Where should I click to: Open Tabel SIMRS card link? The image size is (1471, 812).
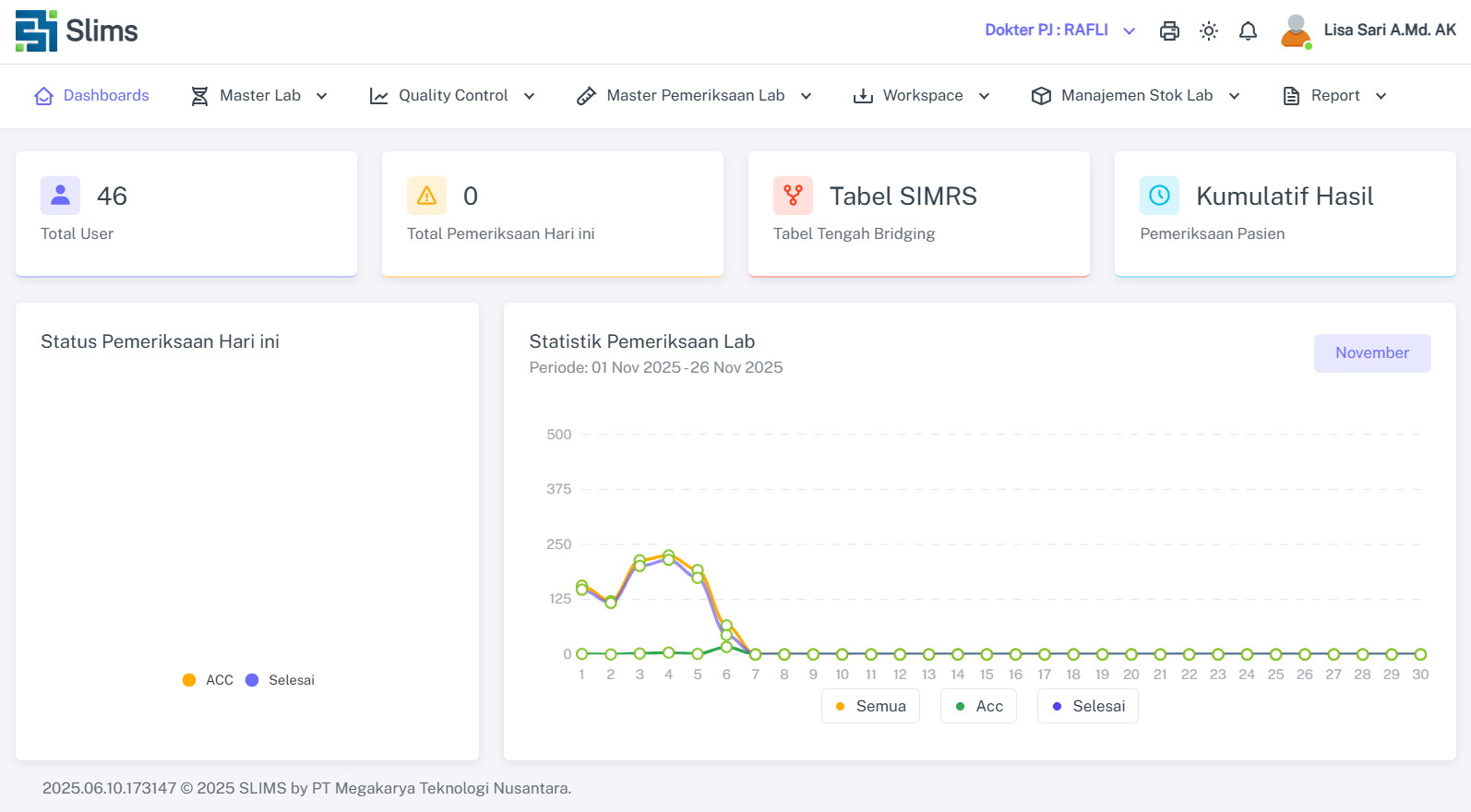[903, 197]
